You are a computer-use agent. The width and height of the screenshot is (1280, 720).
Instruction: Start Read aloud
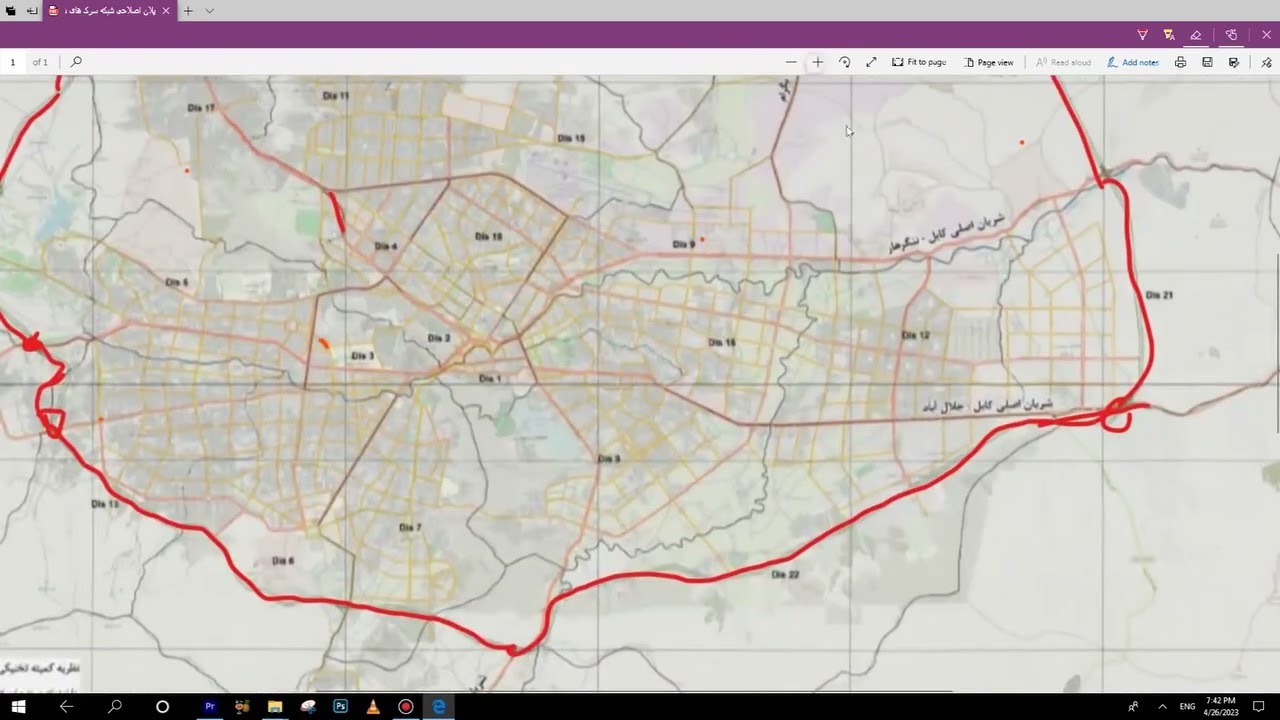pyautogui.click(x=1063, y=62)
